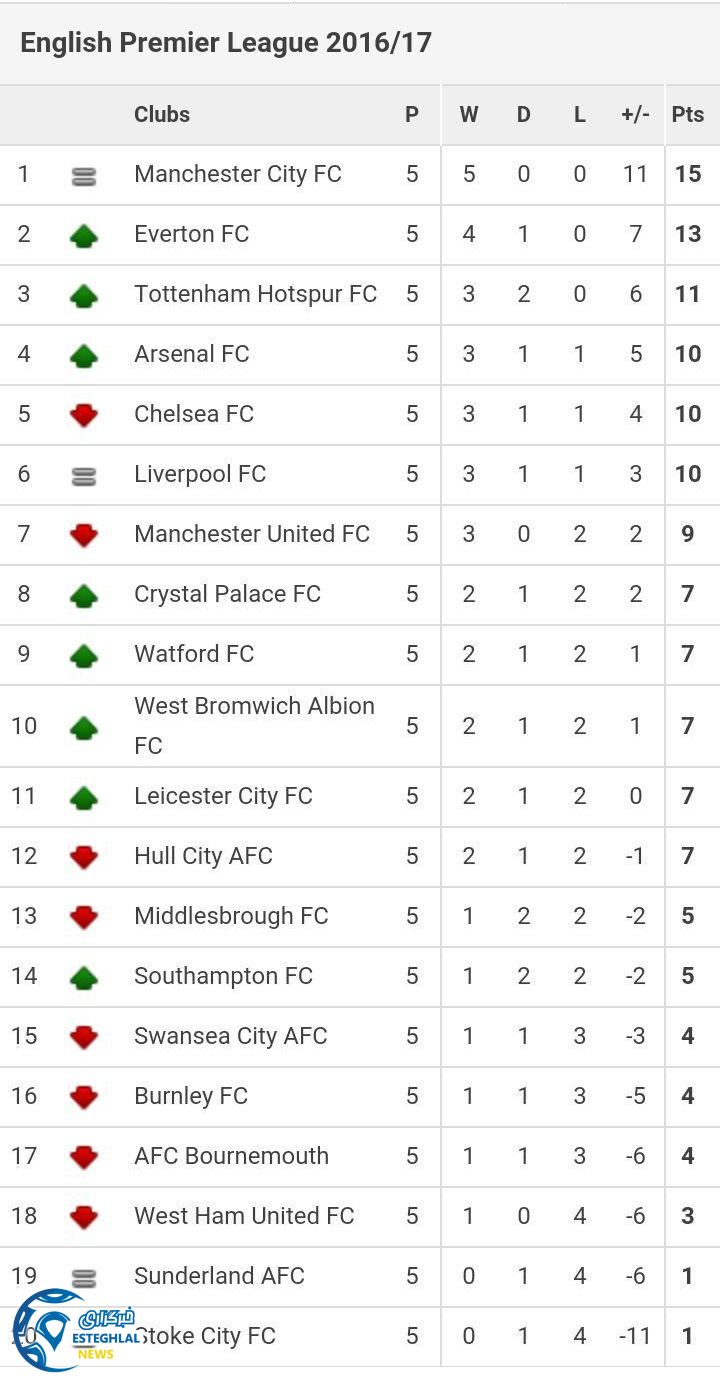Click the red down arrow beside West Ham
This screenshot has height=1394, width=720.
tap(84, 1217)
